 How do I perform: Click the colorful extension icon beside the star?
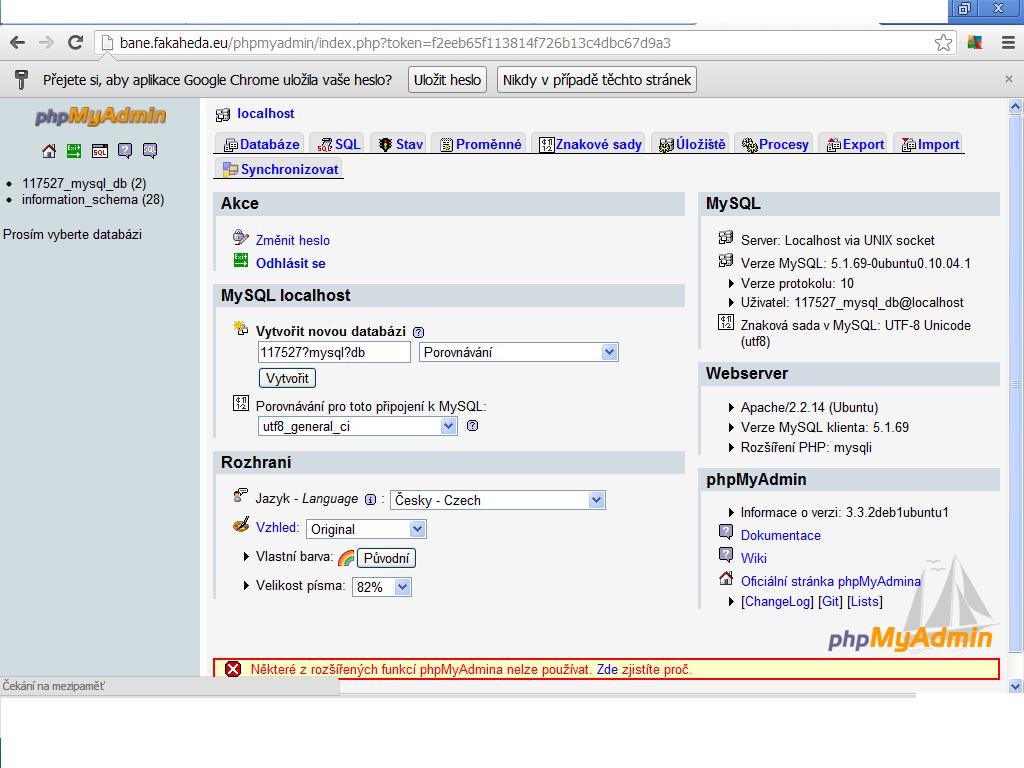tap(975, 43)
